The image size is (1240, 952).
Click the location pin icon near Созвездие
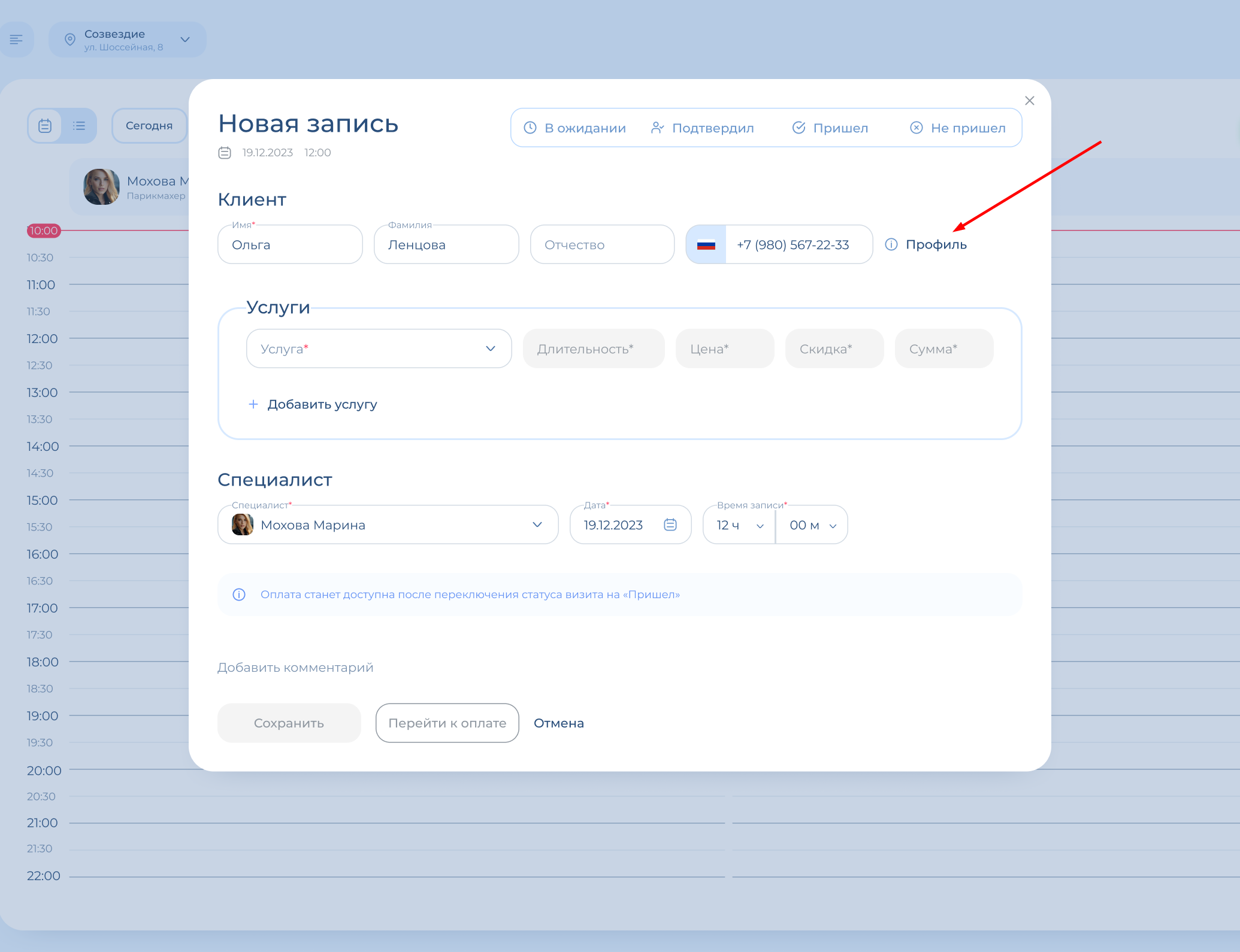[x=70, y=40]
